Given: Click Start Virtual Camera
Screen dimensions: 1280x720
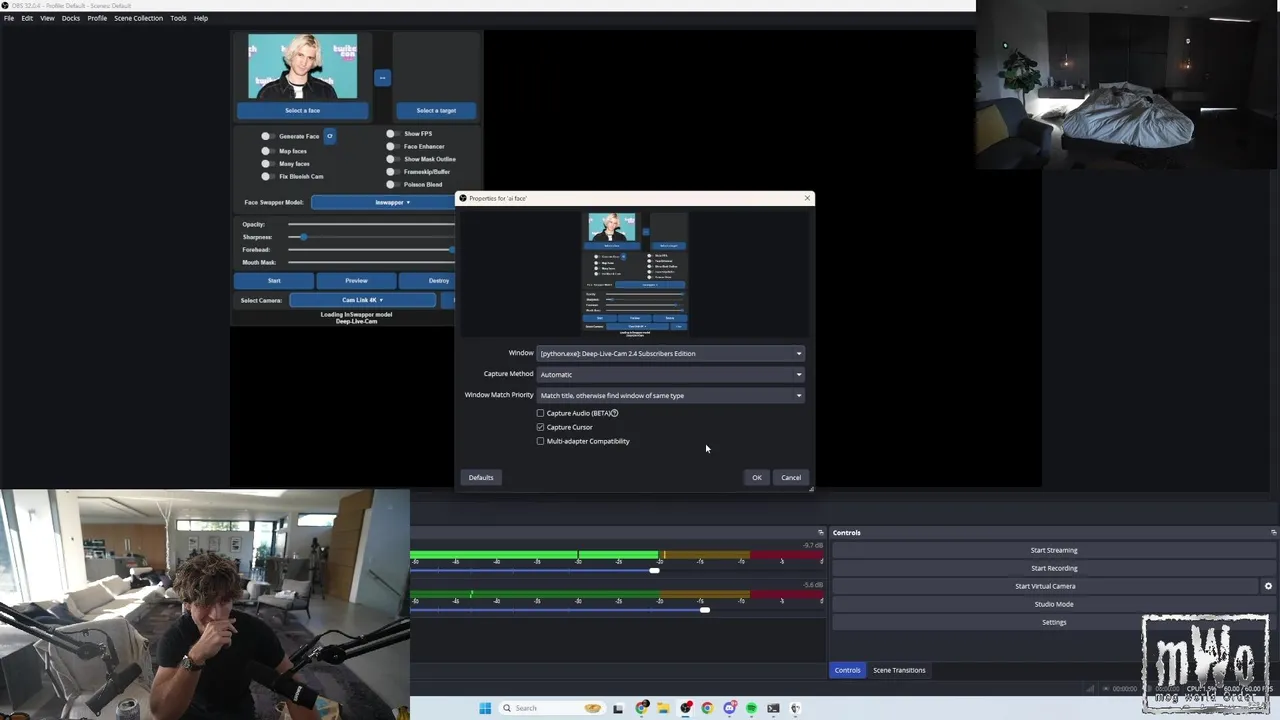Looking at the screenshot, I should click(x=1045, y=586).
